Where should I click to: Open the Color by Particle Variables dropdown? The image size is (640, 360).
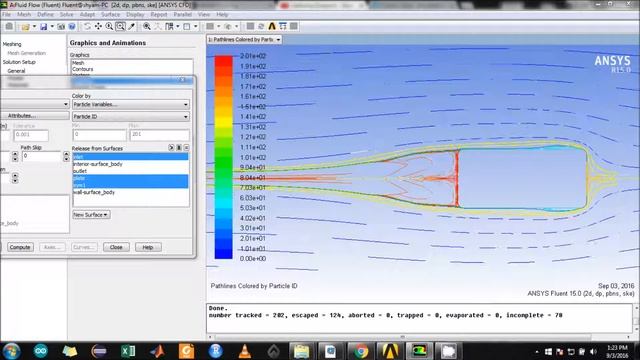131,104
